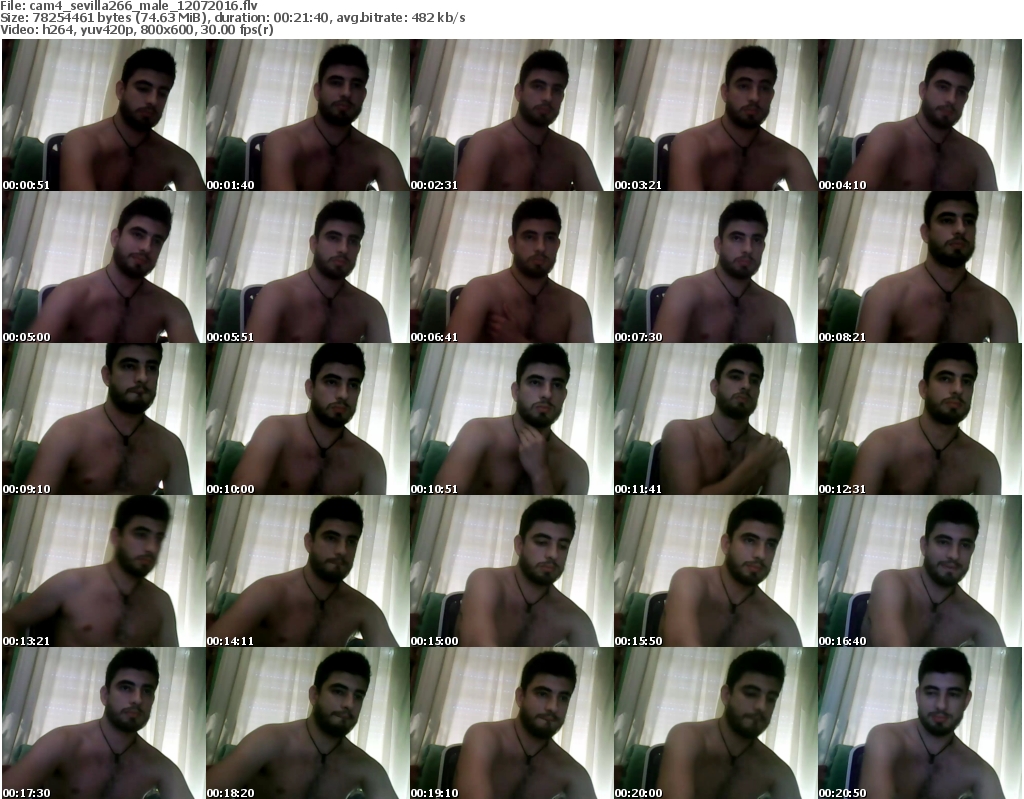The image size is (1024, 799).
Task: Choose the frame captured at 00:15:00
Action: pos(512,571)
